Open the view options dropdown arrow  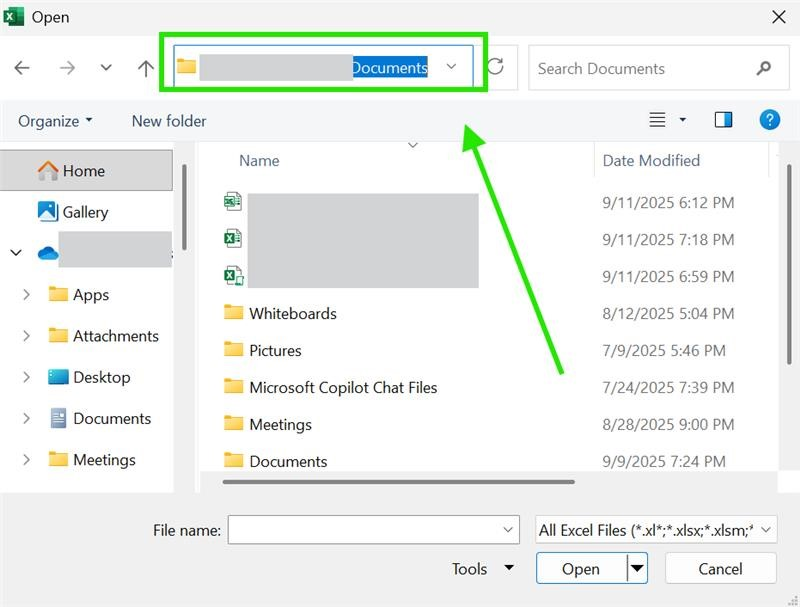tap(683, 120)
